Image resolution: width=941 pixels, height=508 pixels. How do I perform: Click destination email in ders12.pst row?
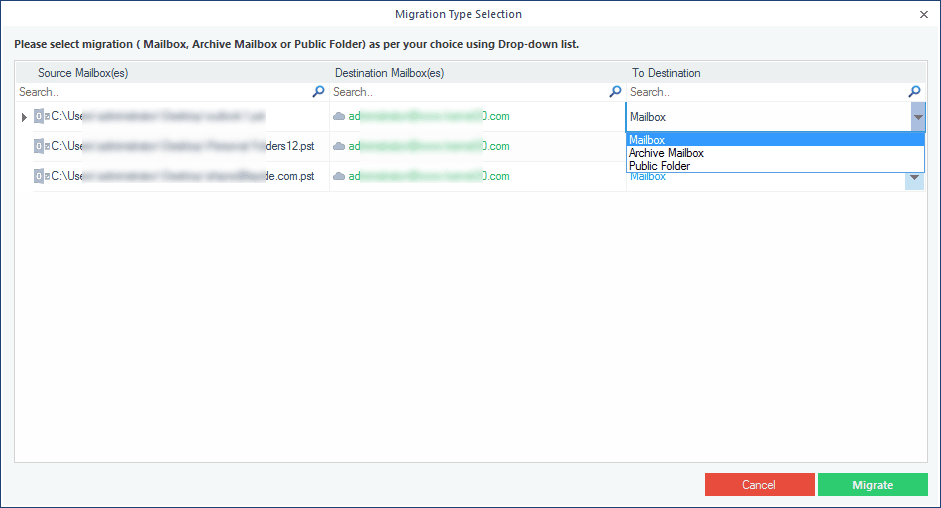point(429,146)
